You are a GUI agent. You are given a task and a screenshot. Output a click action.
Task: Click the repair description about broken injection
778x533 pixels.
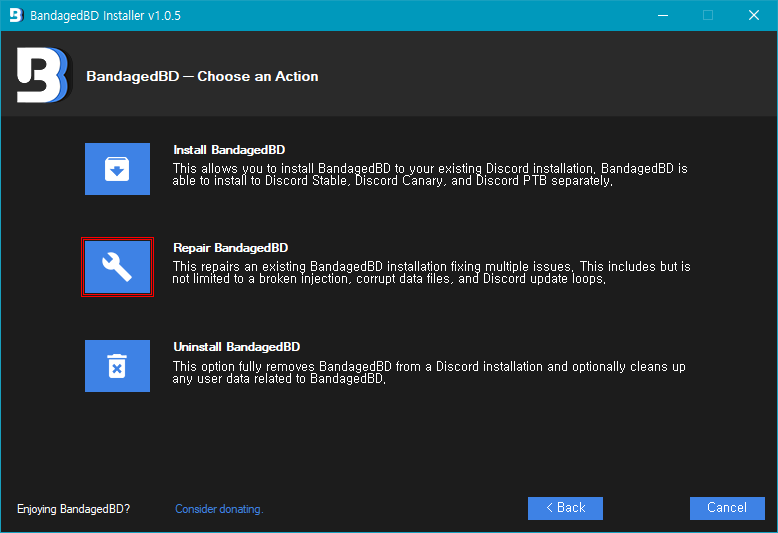pos(431,272)
